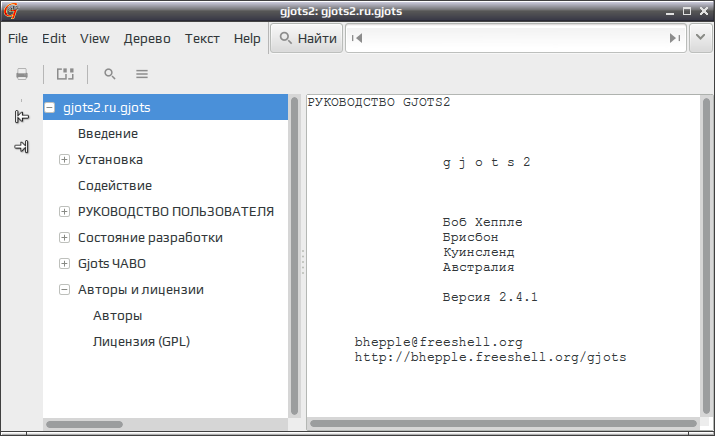
Task: Click the bhepple@freeshell.org email text
Action: (x=439, y=342)
